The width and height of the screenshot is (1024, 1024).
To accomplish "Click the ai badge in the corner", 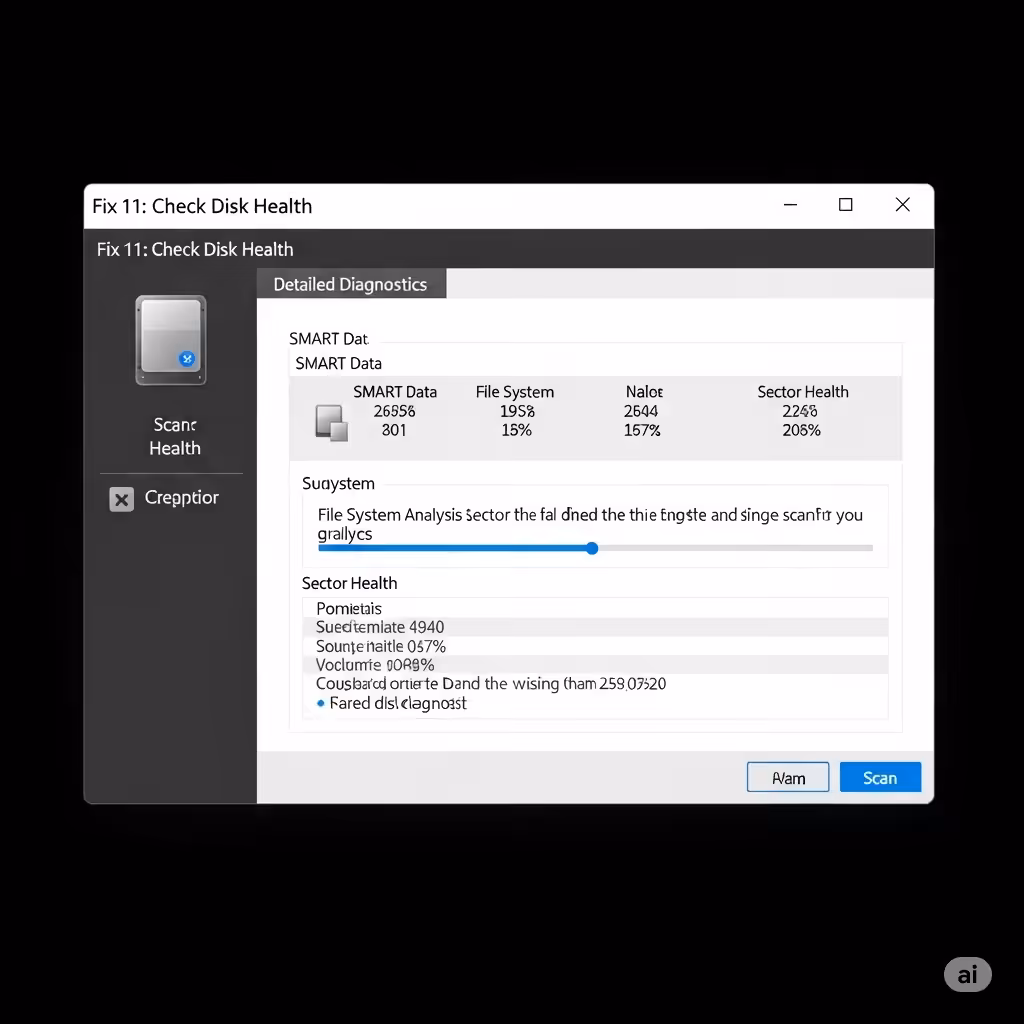I will 967,974.
